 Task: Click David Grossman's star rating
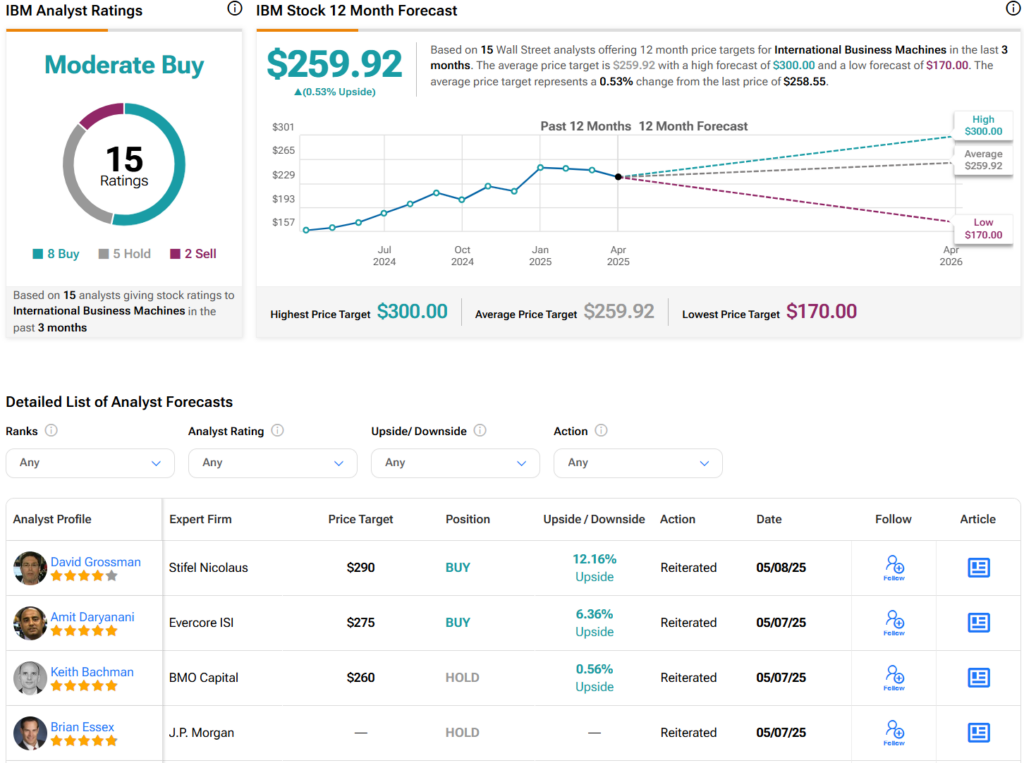pyautogui.click(x=84, y=576)
